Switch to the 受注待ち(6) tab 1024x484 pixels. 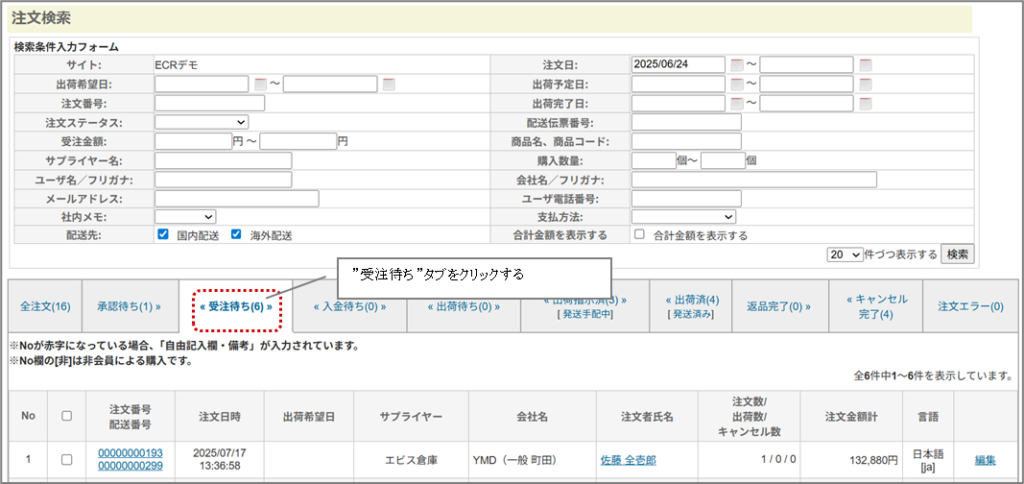pos(236,307)
